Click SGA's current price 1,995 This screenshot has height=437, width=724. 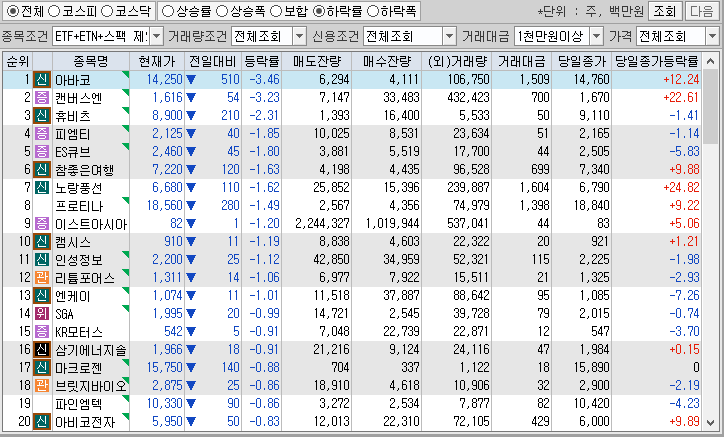(x=168, y=314)
